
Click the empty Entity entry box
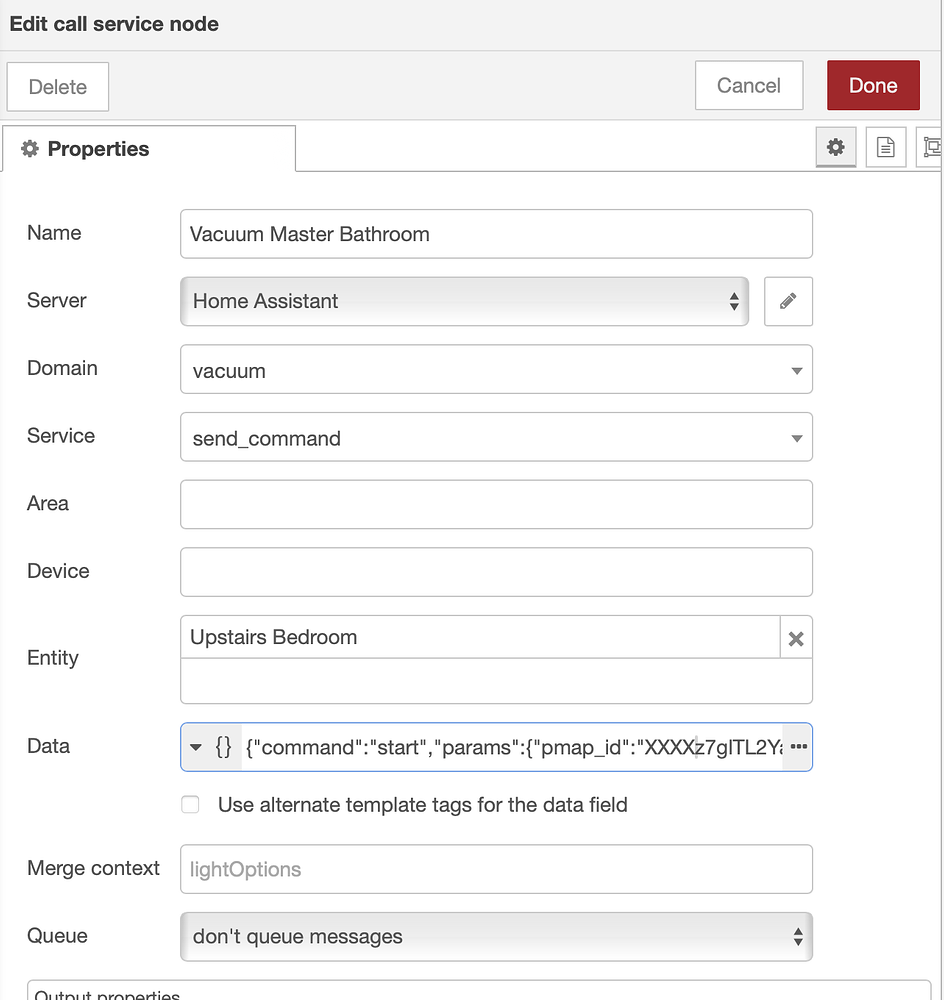click(496, 681)
